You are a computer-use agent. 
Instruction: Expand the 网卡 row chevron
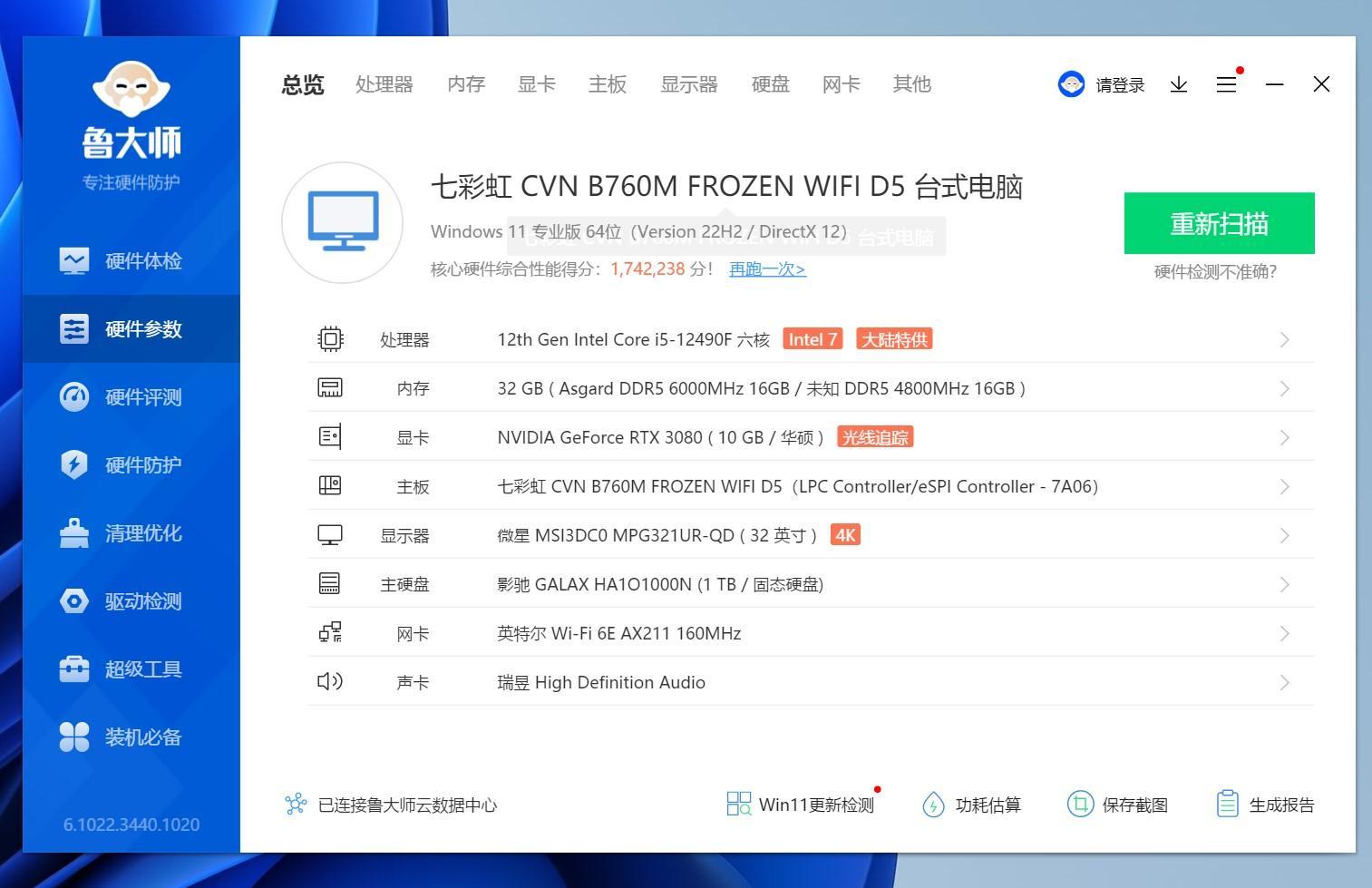pos(1285,633)
